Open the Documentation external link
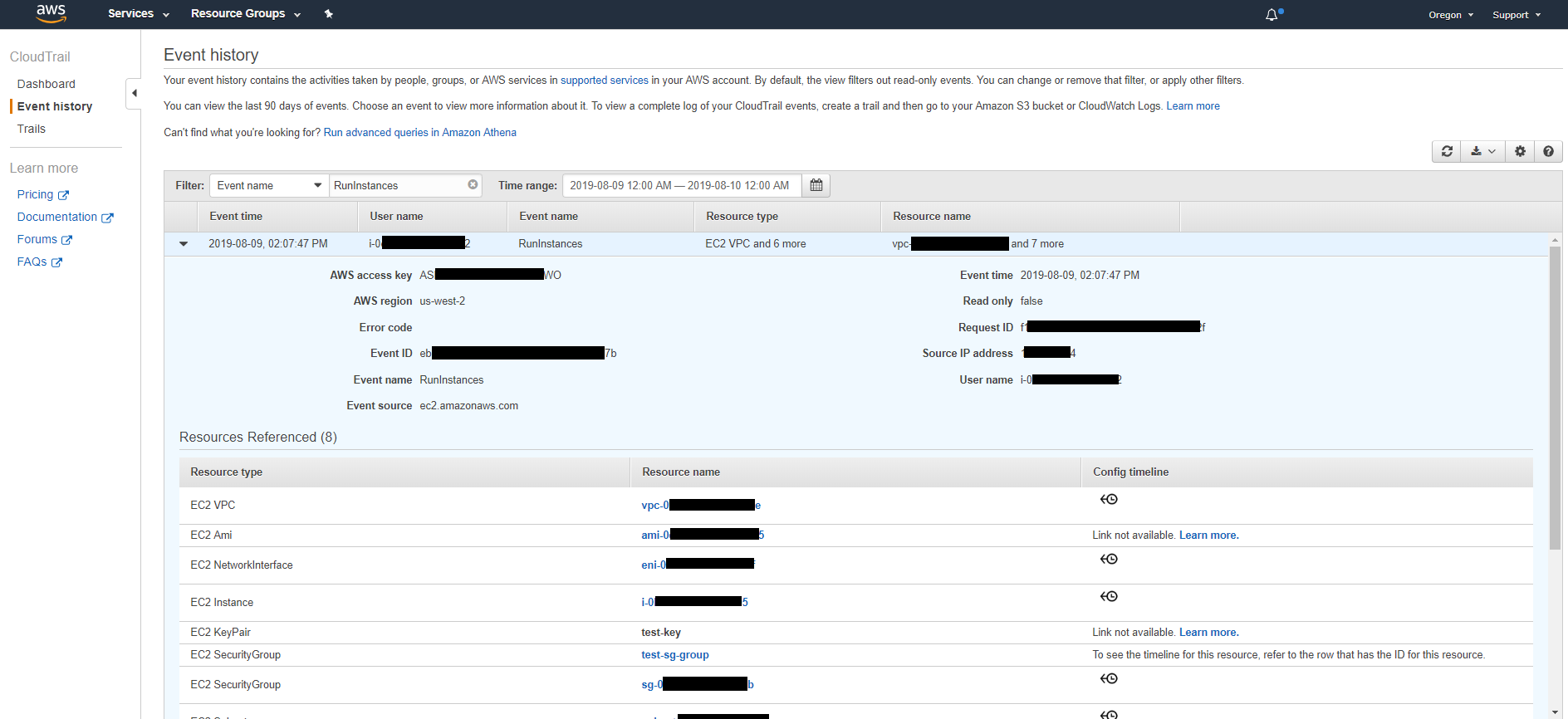The height and width of the screenshot is (719, 1568). [65, 217]
